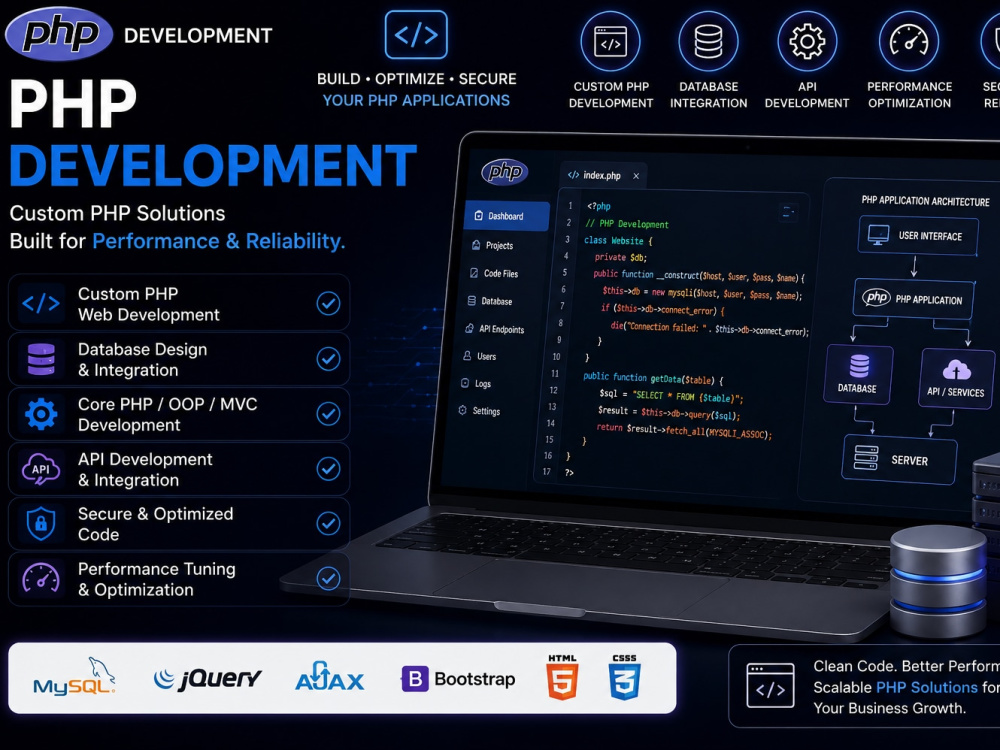This screenshot has height=750, width=1000.
Task: Click the MySQL logo
Action: click(x=74, y=677)
